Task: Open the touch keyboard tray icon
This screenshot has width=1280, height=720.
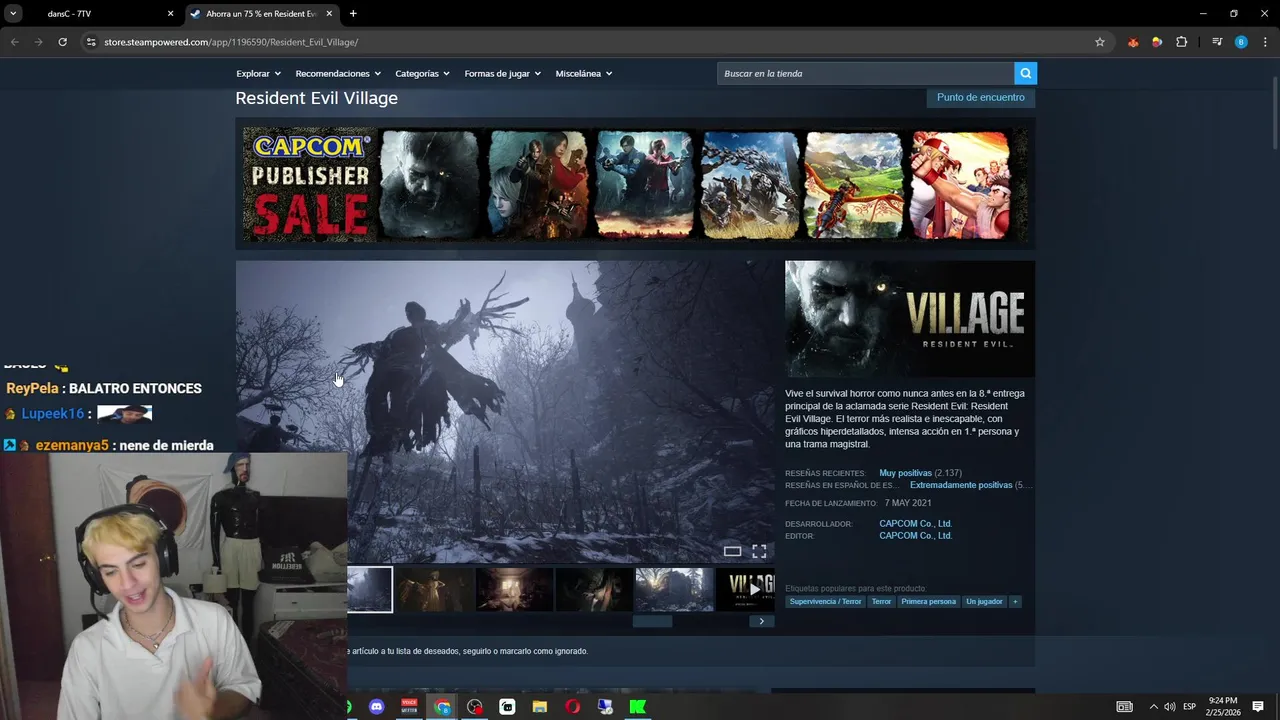Action: click(1124, 707)
